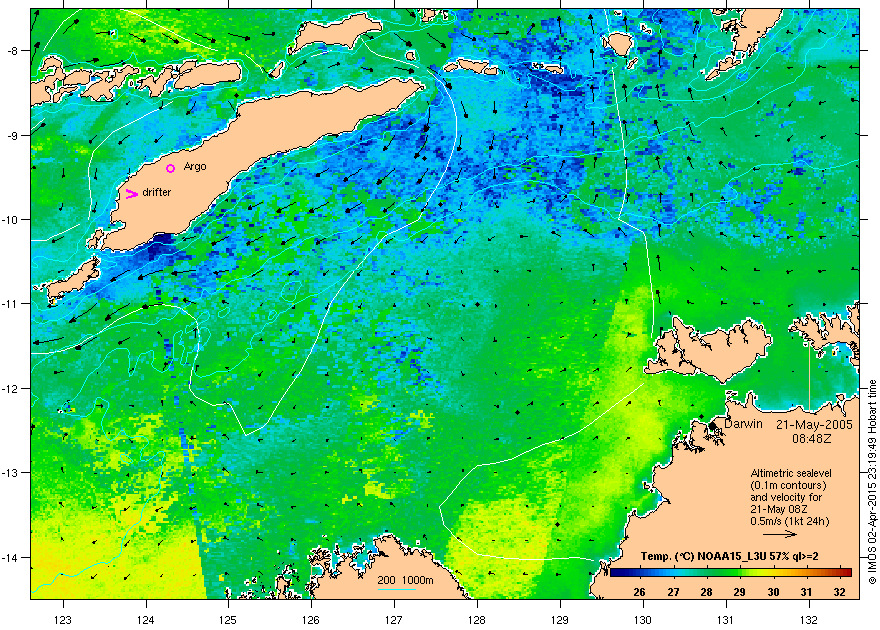This screenshot has height=630, width=880.
Task: Click the longitude axis label '125'
Action: click(228, 620)
